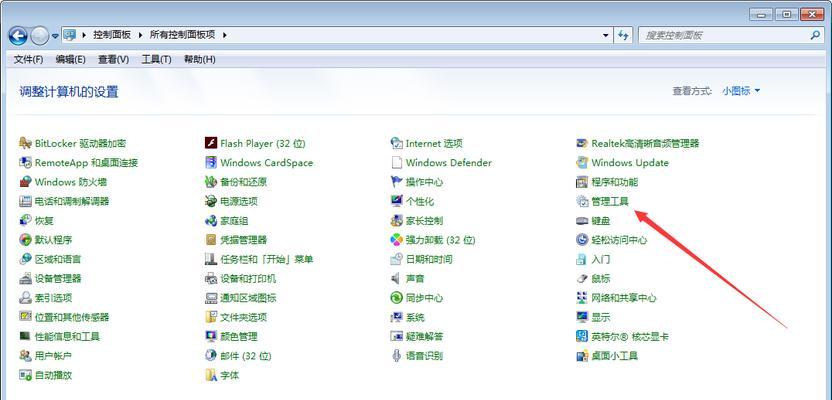The width and height of the screenshot is (832, 400).
Task: Open the 用户帐户 link
Action: (x=53, y=356)
